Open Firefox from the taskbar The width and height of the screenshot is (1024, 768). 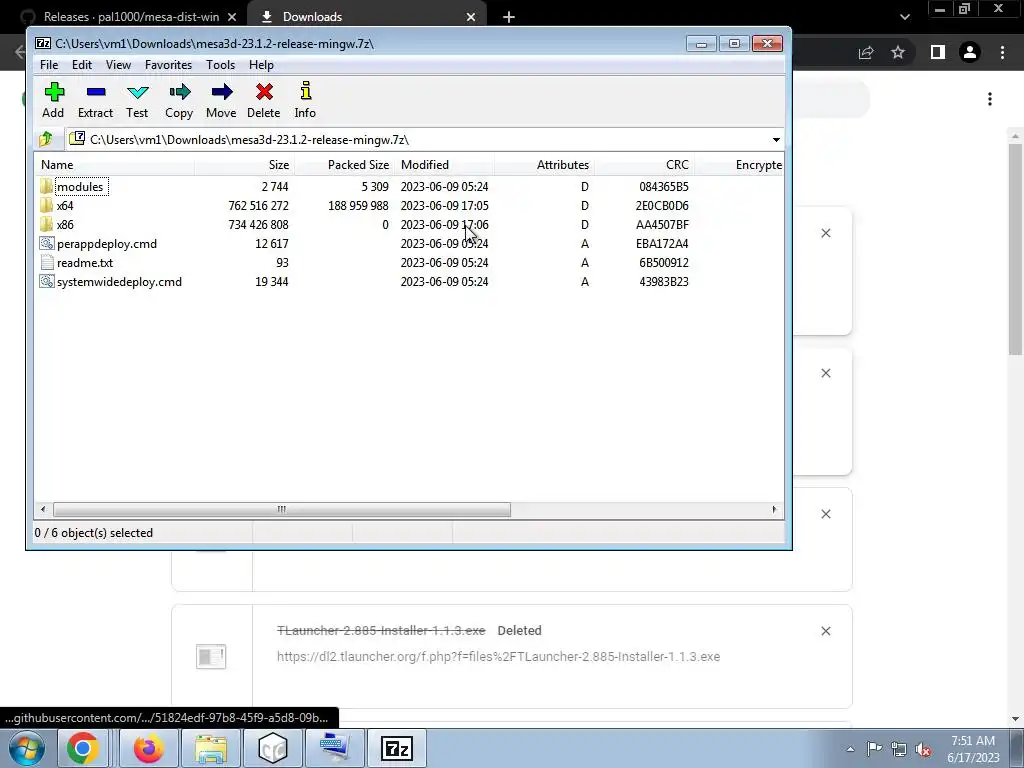148,748
